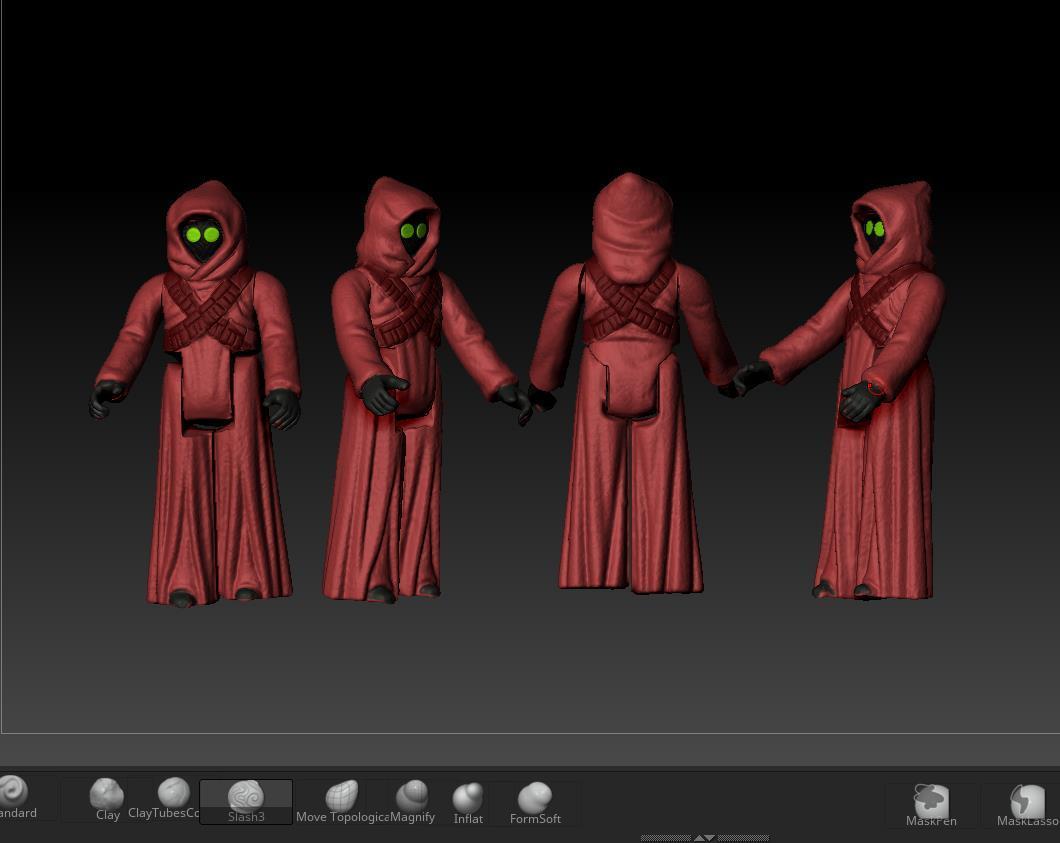Click the back-facing Jawa figure with plain hood

click(x=632, y=383)
